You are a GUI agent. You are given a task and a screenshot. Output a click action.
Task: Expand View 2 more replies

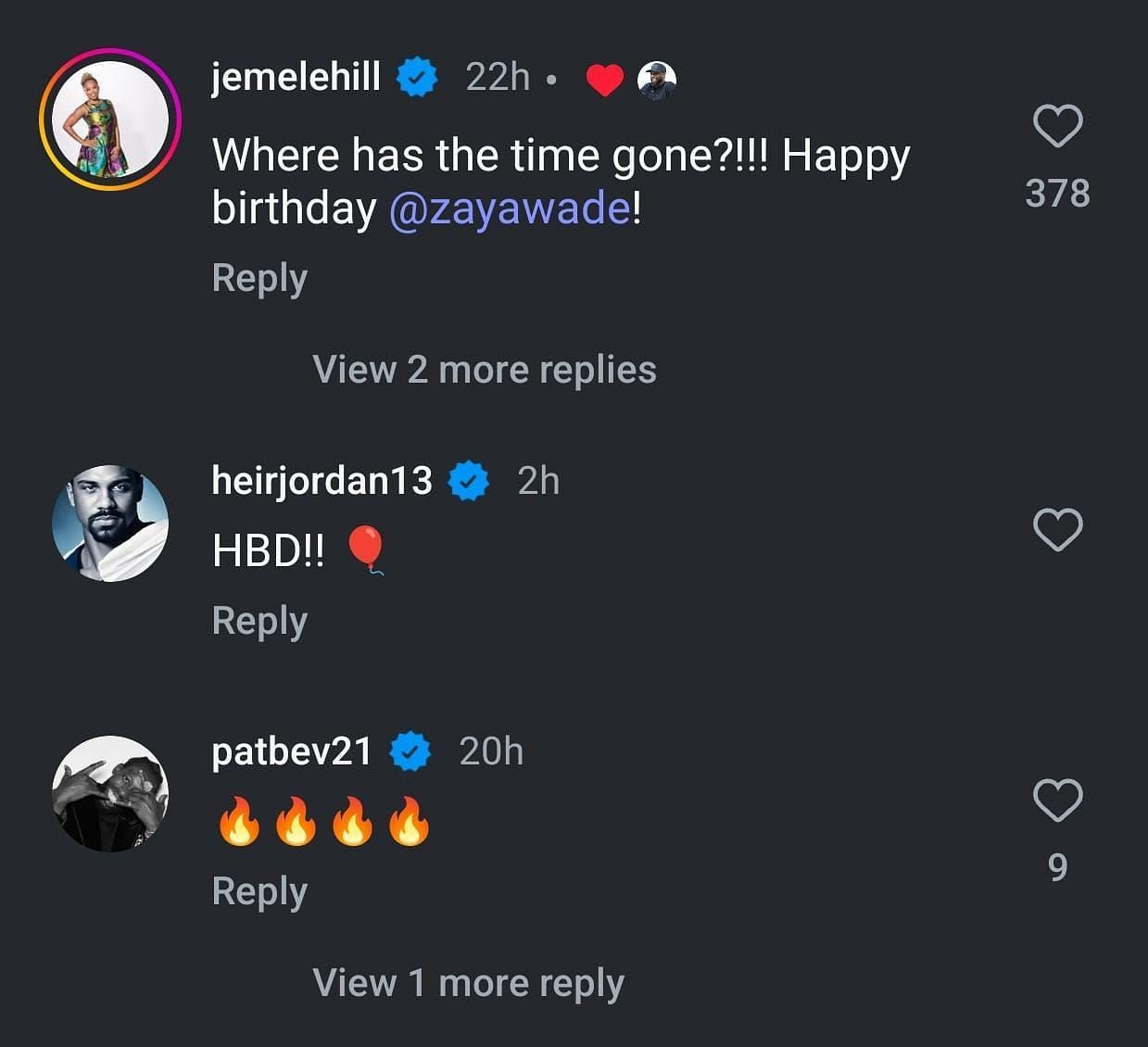pos(485,370)
